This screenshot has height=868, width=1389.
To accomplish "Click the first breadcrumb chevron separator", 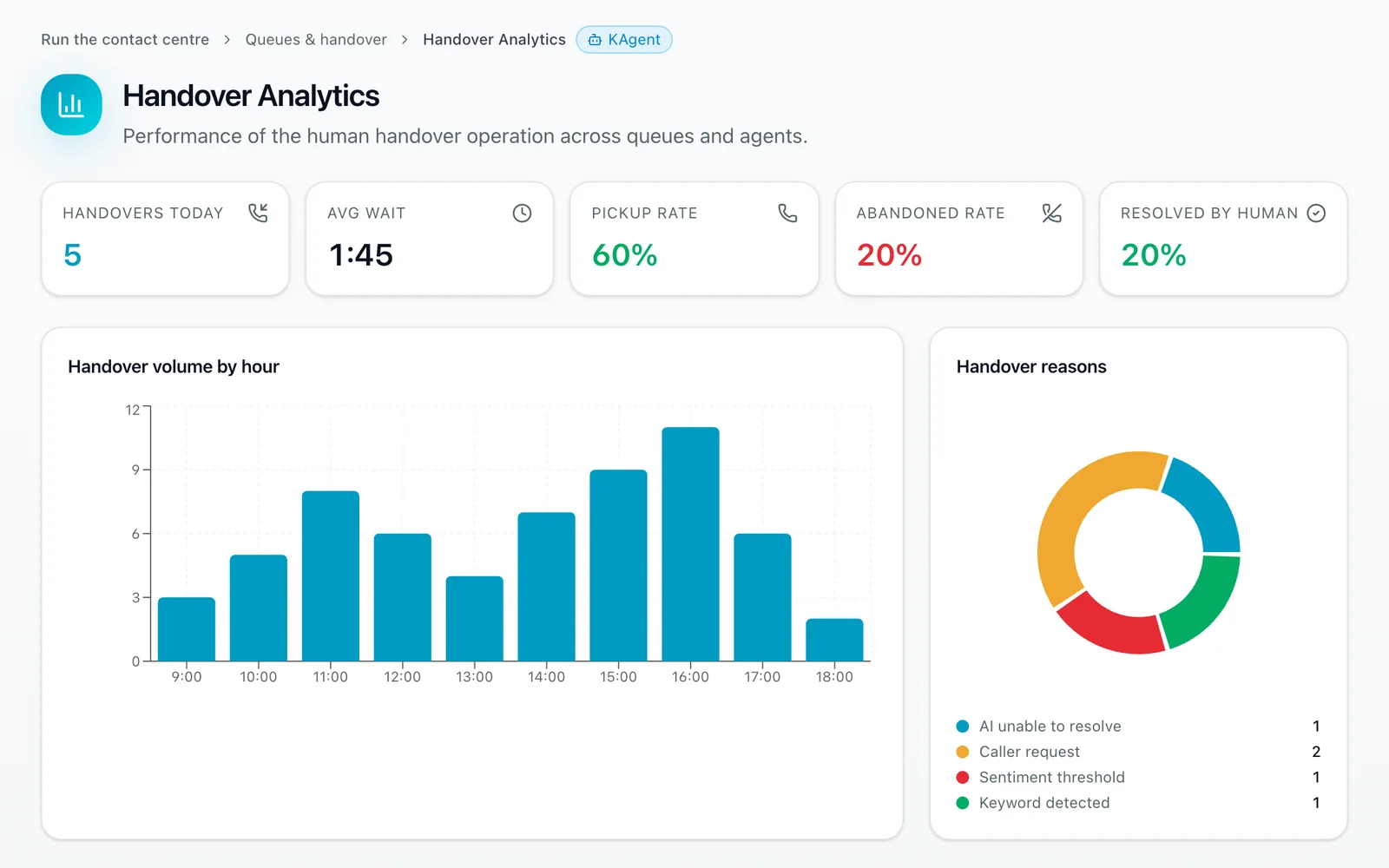I will point(227,40).
